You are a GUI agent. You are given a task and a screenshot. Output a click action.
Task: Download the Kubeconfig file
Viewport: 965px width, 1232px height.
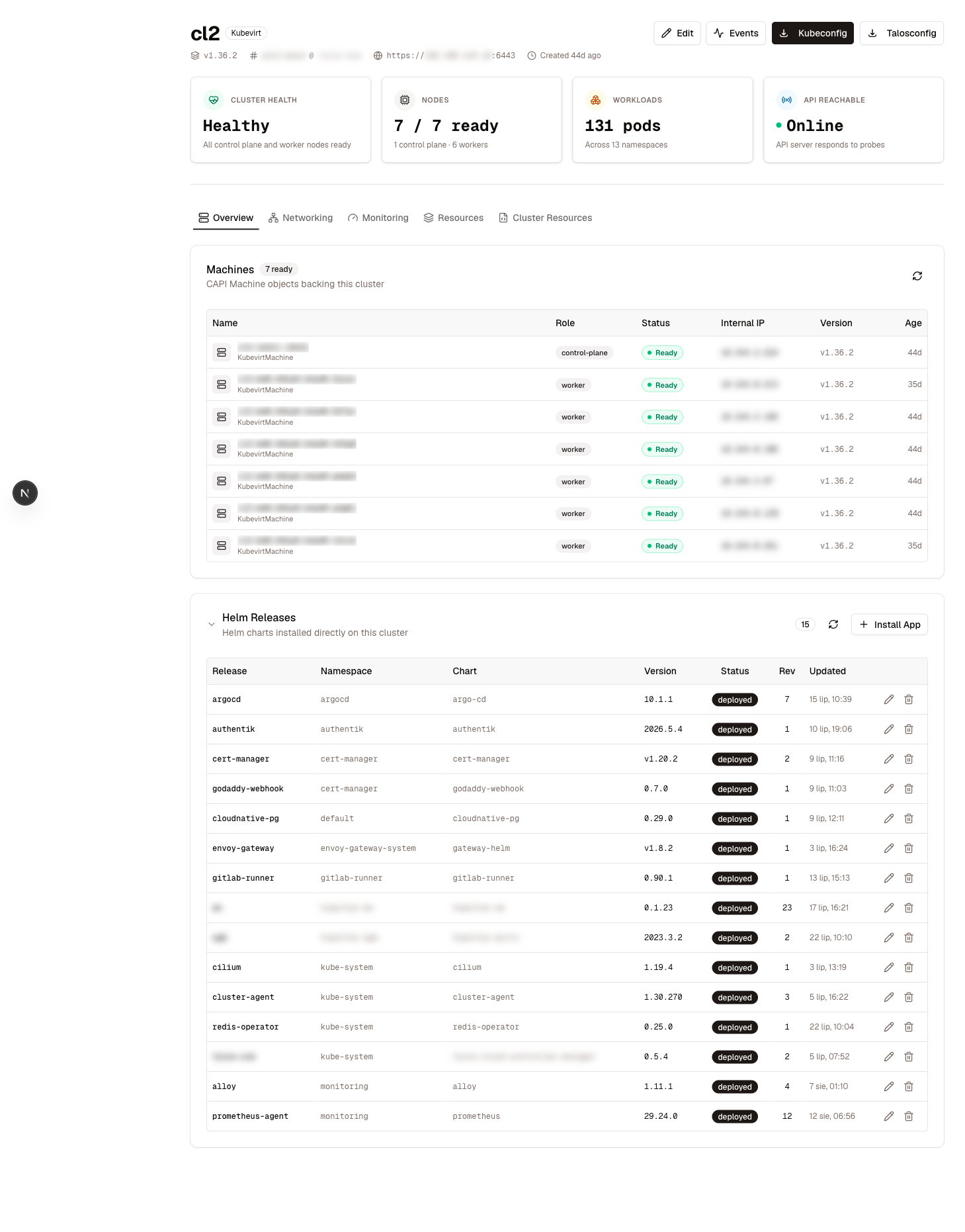(x=813, y=33)
